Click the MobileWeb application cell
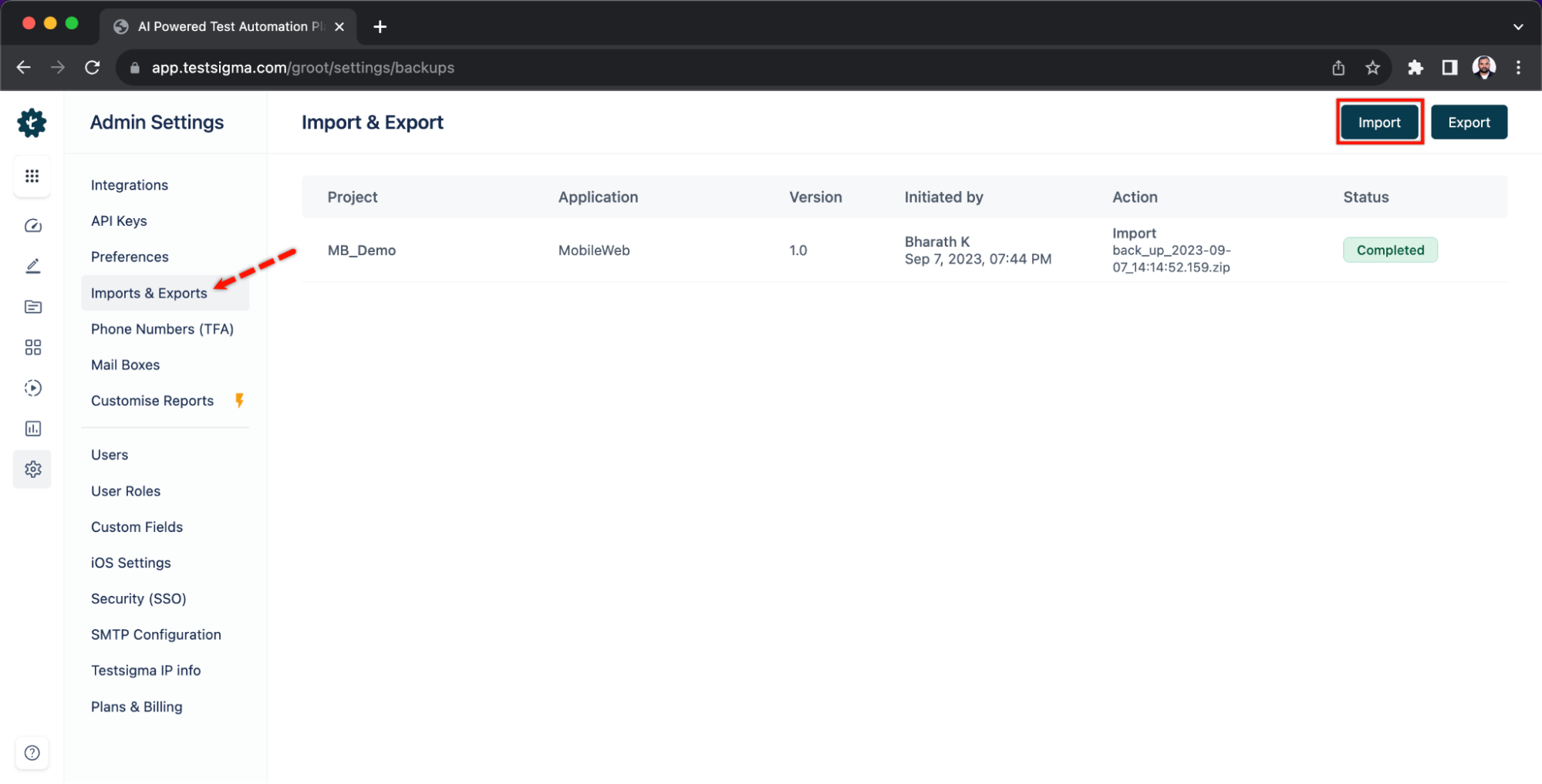1542x784 pixels. 594,251
